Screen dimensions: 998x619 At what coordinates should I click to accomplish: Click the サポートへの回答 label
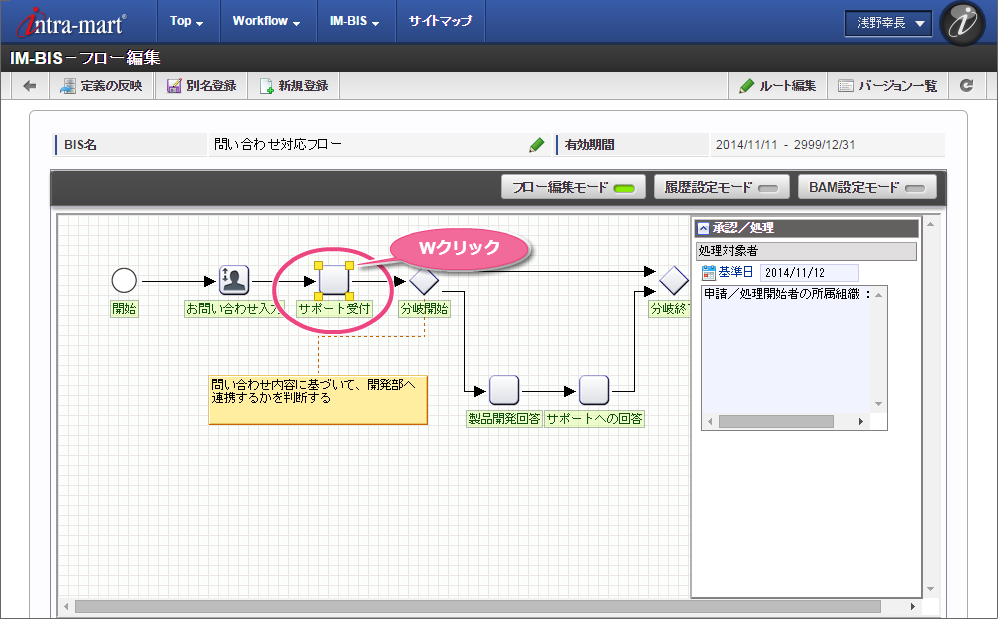tap(594, 419)
